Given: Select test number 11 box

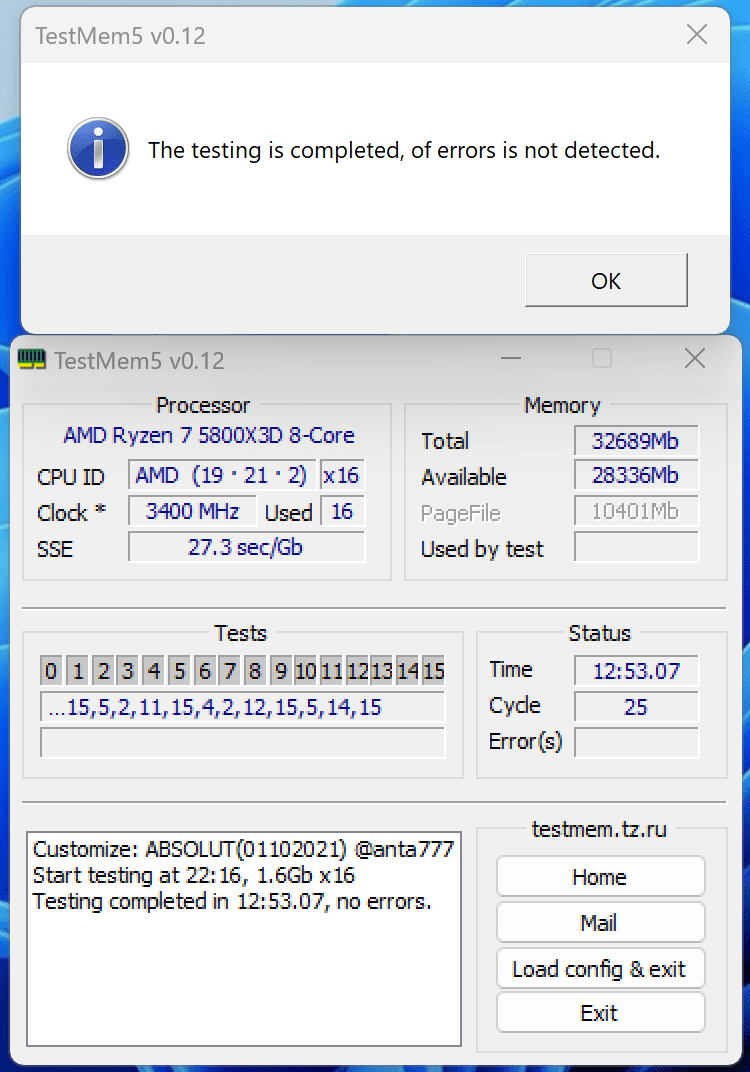Looking at the screenshot, I should tap(332, 671).
